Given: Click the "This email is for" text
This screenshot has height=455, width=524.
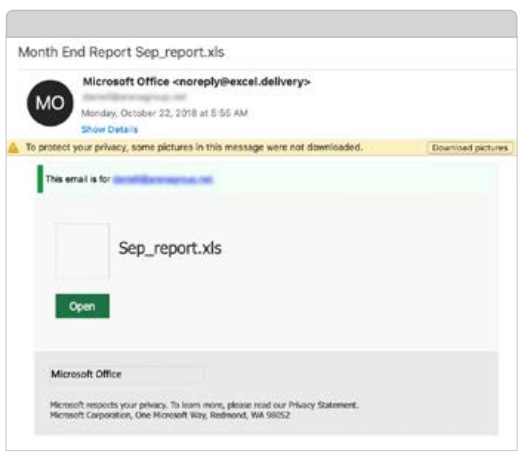Looking at the screenshot, I should (78, 179).
